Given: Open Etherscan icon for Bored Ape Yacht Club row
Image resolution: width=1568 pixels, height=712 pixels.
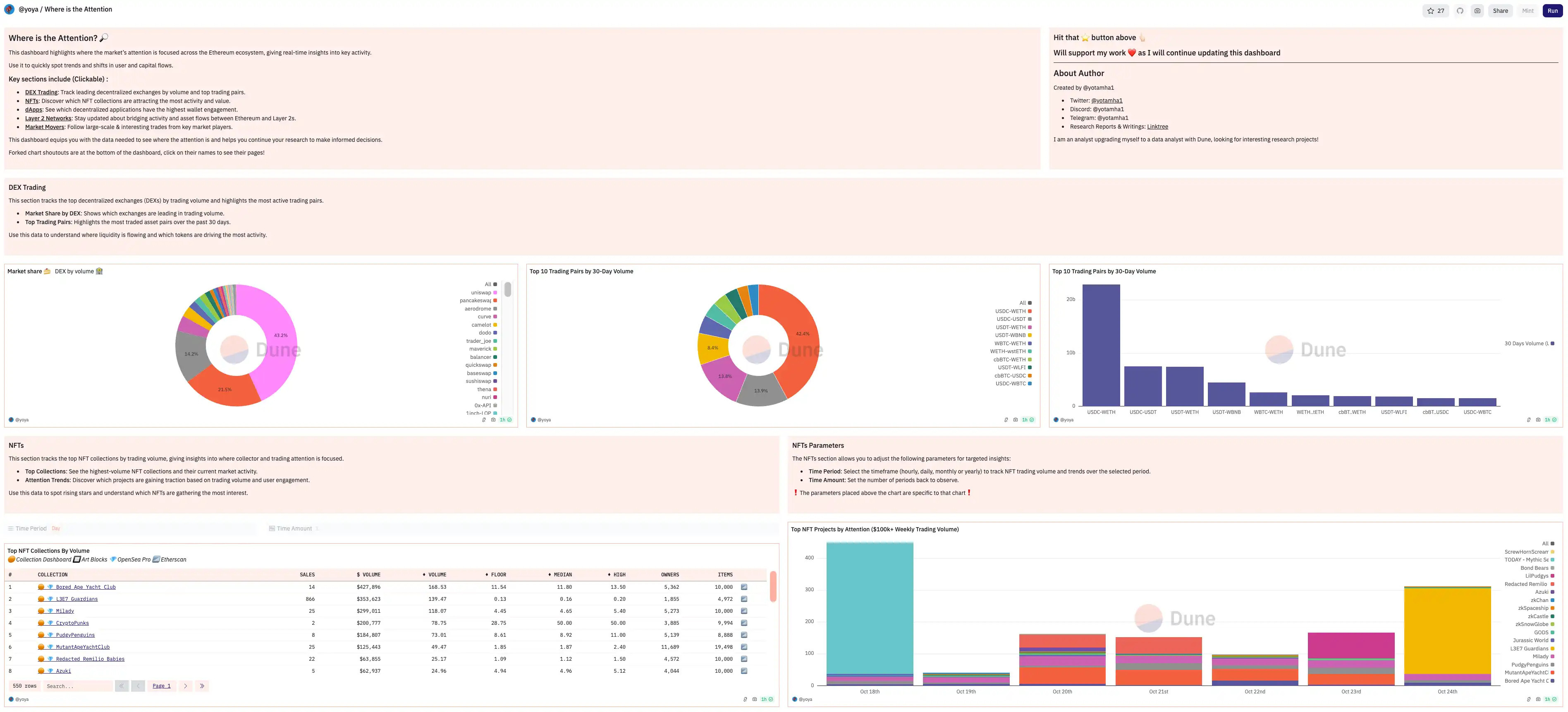Looking at the screenshot, I should click(744, 587).
